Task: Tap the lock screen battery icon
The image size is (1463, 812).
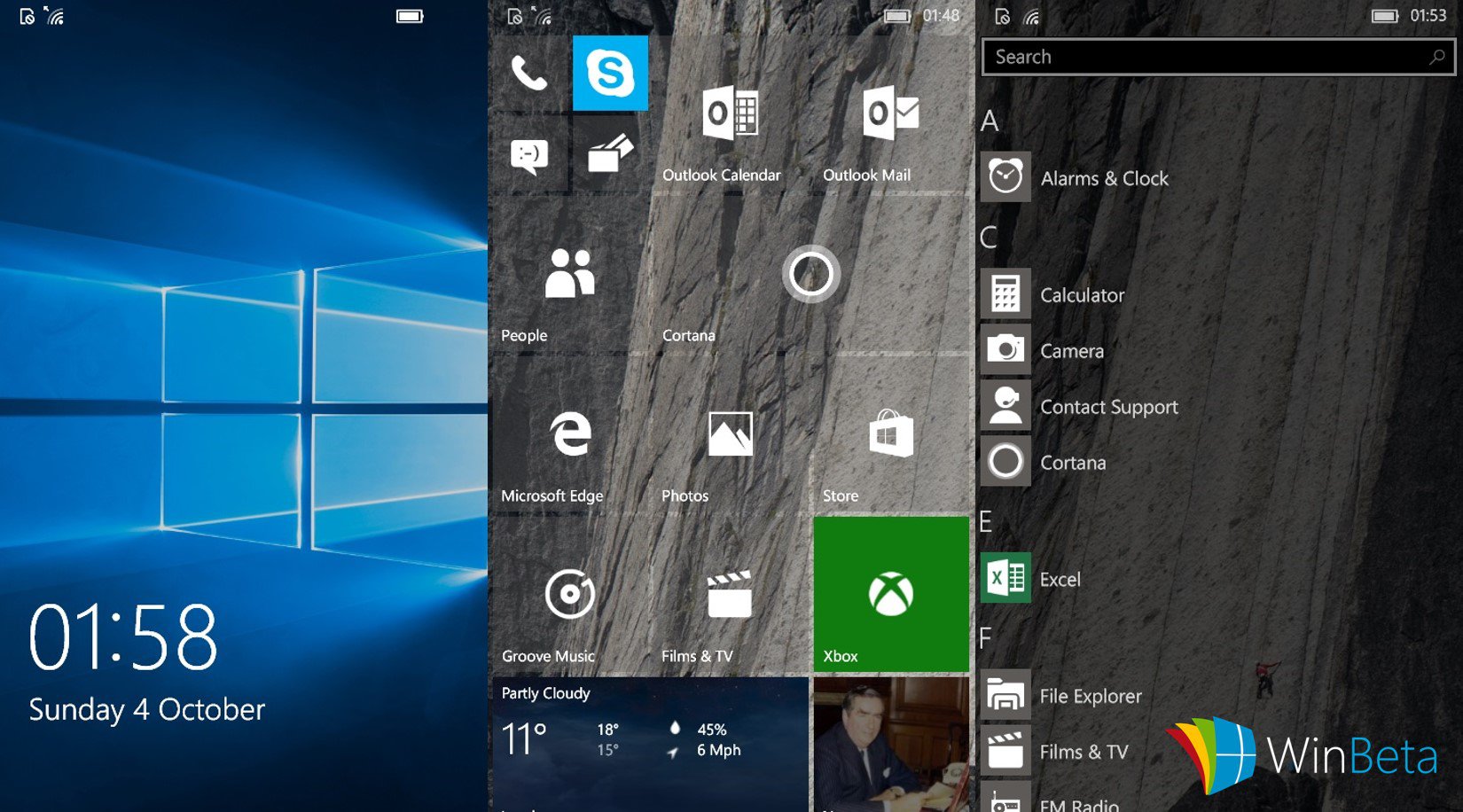Action: 410,16
